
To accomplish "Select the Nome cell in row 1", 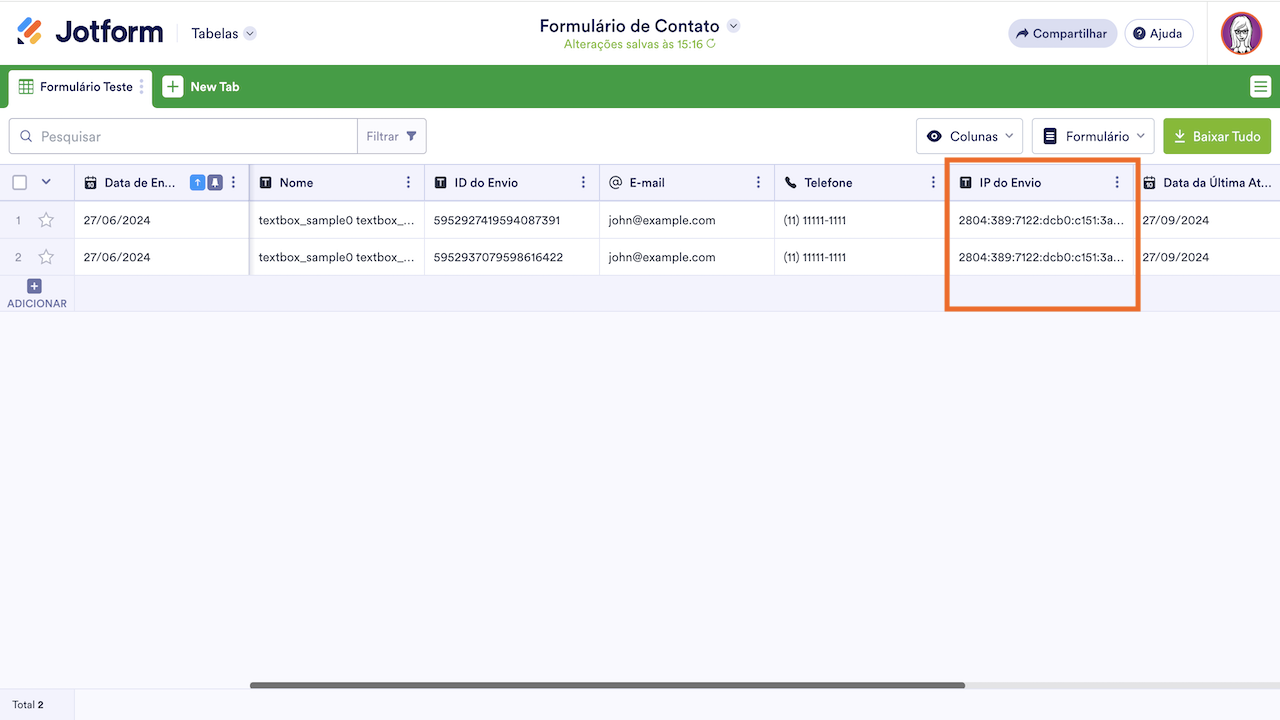I will click(x=337, y=220).
